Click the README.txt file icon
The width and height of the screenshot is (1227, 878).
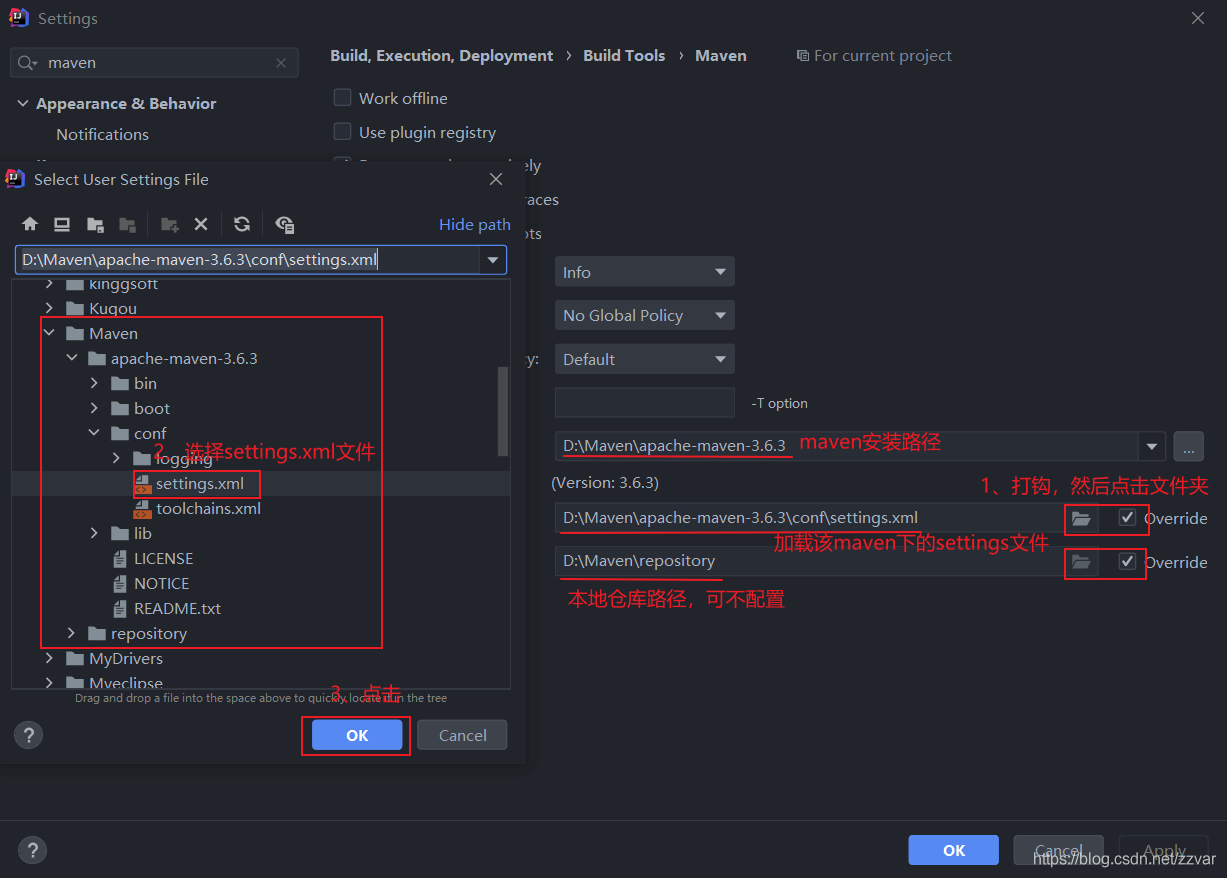(121, 609)
